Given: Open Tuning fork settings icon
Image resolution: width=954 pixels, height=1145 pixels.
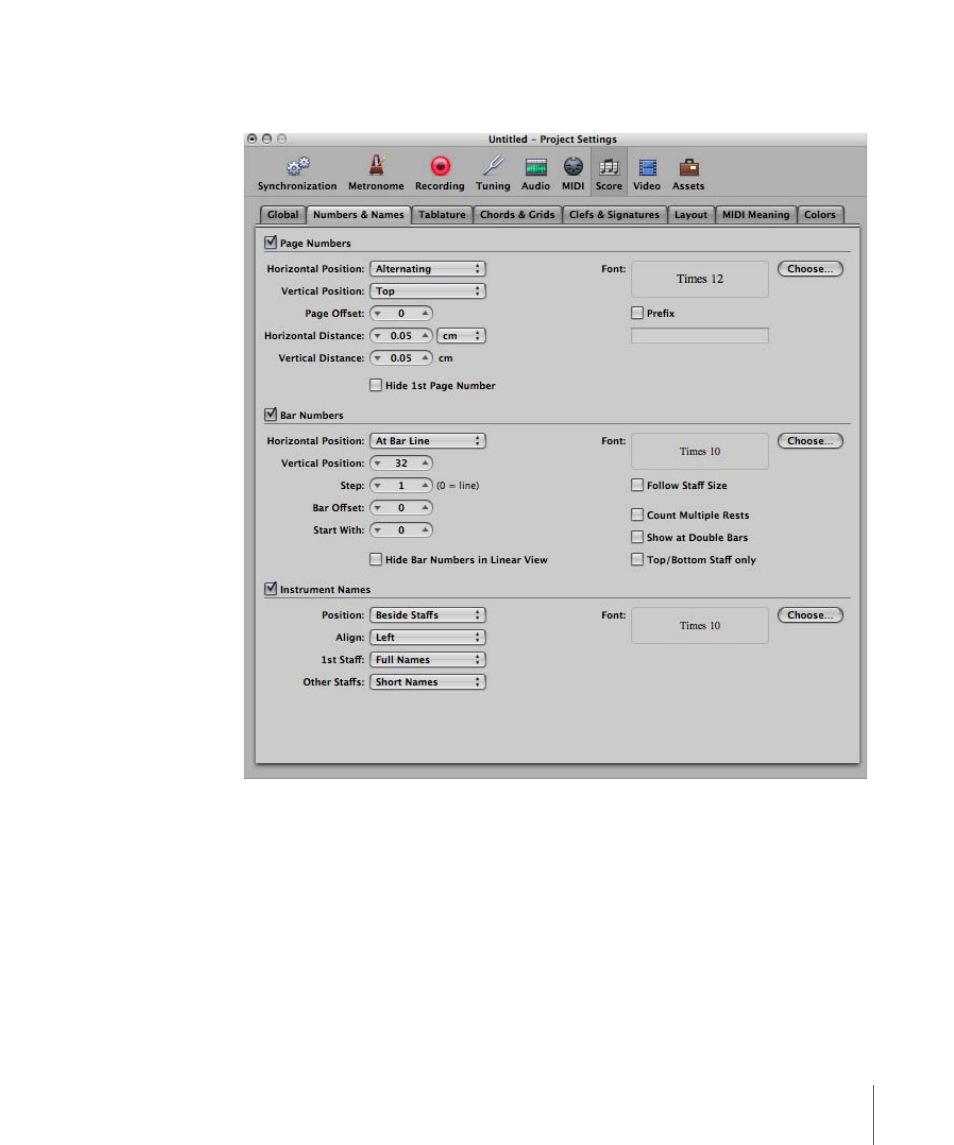Looking at the screenshot, I should point(493,166).
